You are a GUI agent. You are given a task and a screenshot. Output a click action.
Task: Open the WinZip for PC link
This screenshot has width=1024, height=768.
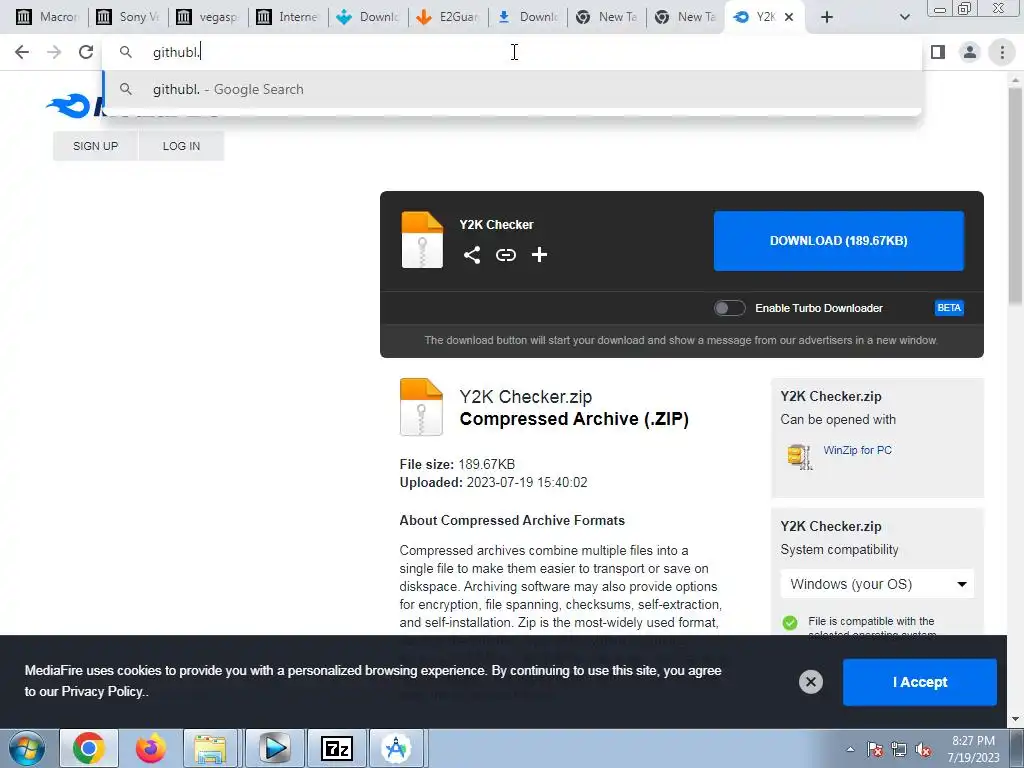tap(857, 450)
